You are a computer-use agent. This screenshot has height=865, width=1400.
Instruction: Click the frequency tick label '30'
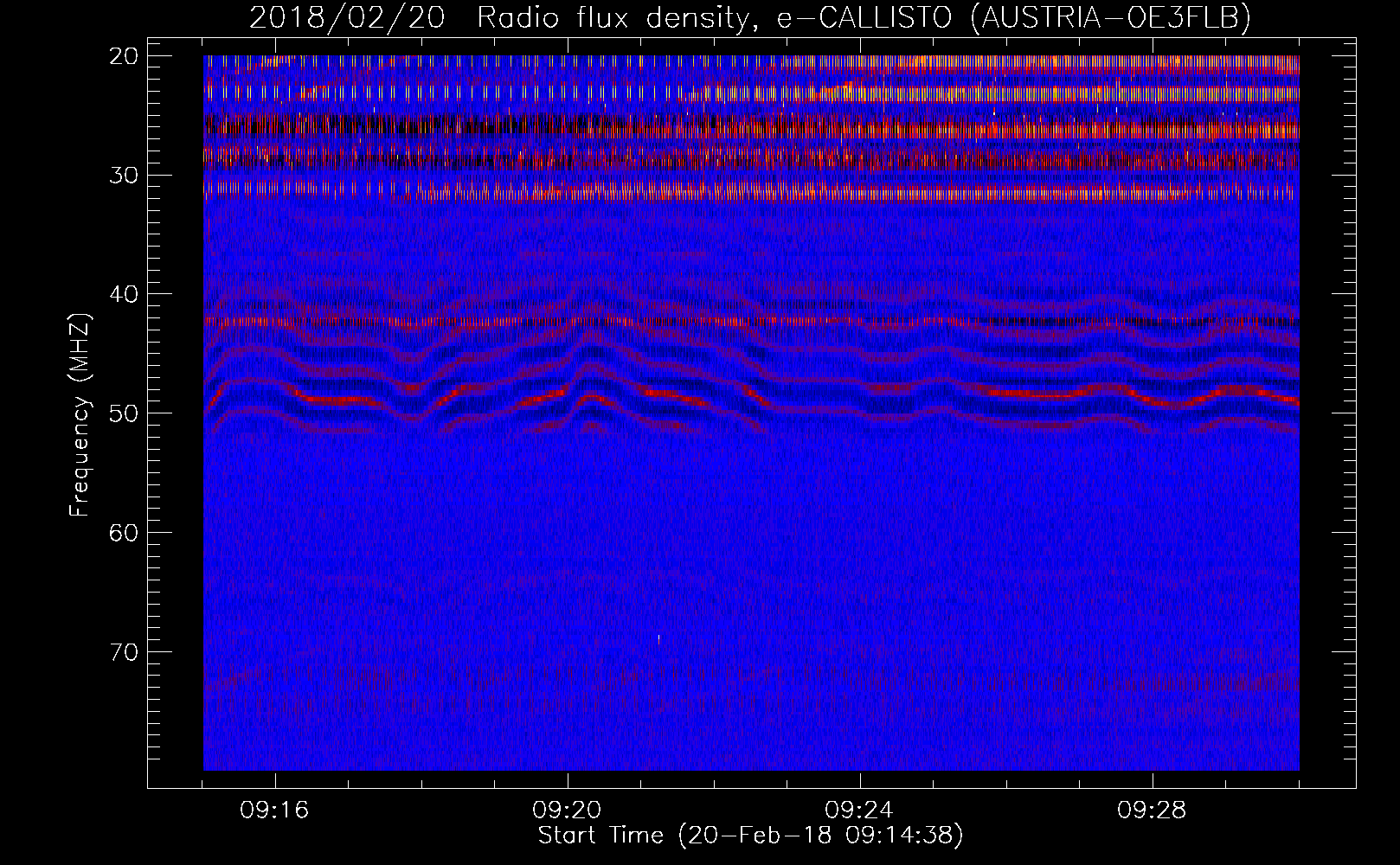[x=125, y=175]
